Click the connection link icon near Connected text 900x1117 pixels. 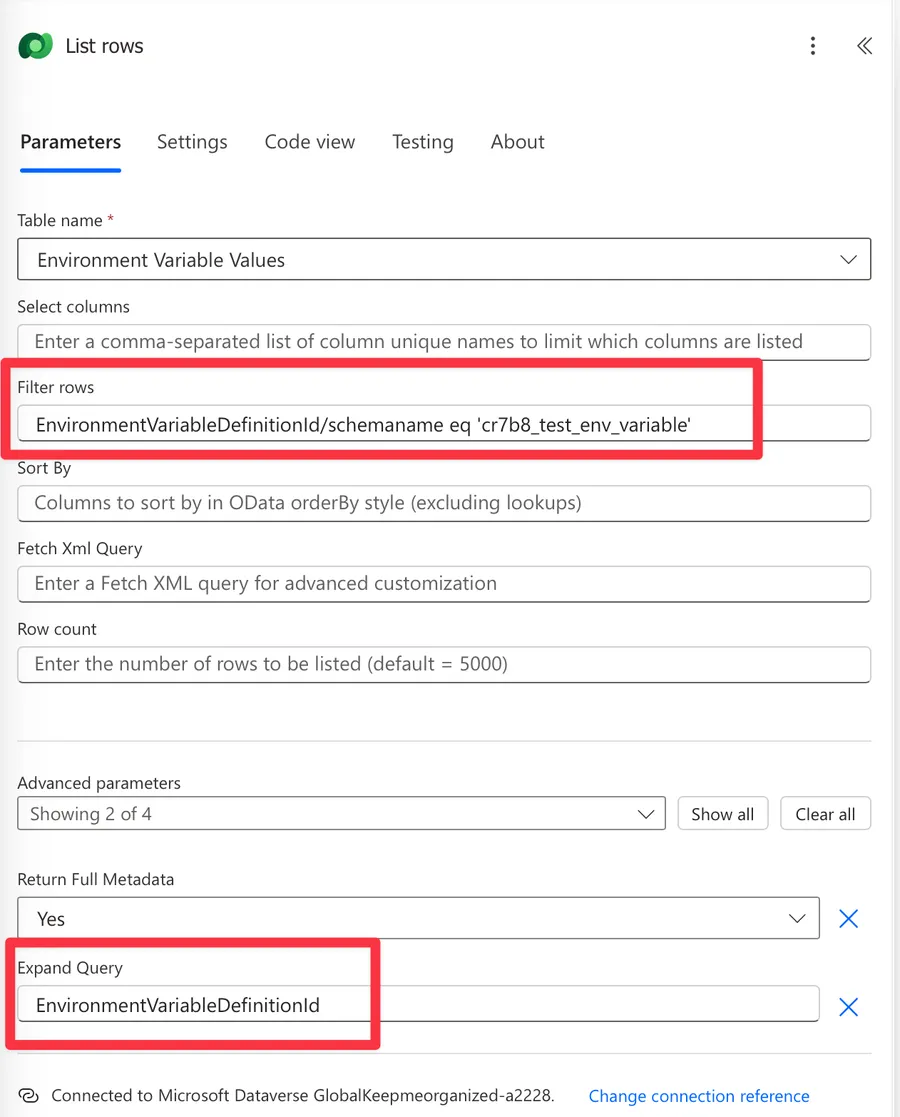coord(29,1096)
